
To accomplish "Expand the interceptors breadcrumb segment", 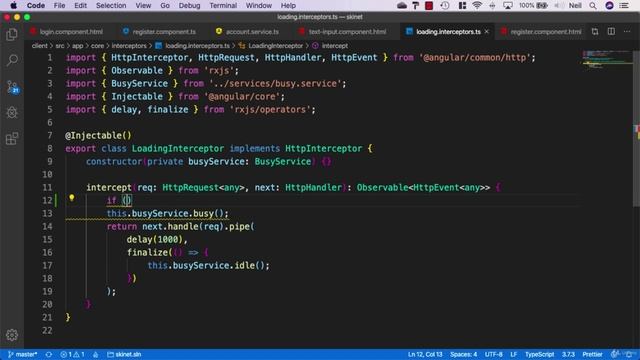I will point(129,46).
